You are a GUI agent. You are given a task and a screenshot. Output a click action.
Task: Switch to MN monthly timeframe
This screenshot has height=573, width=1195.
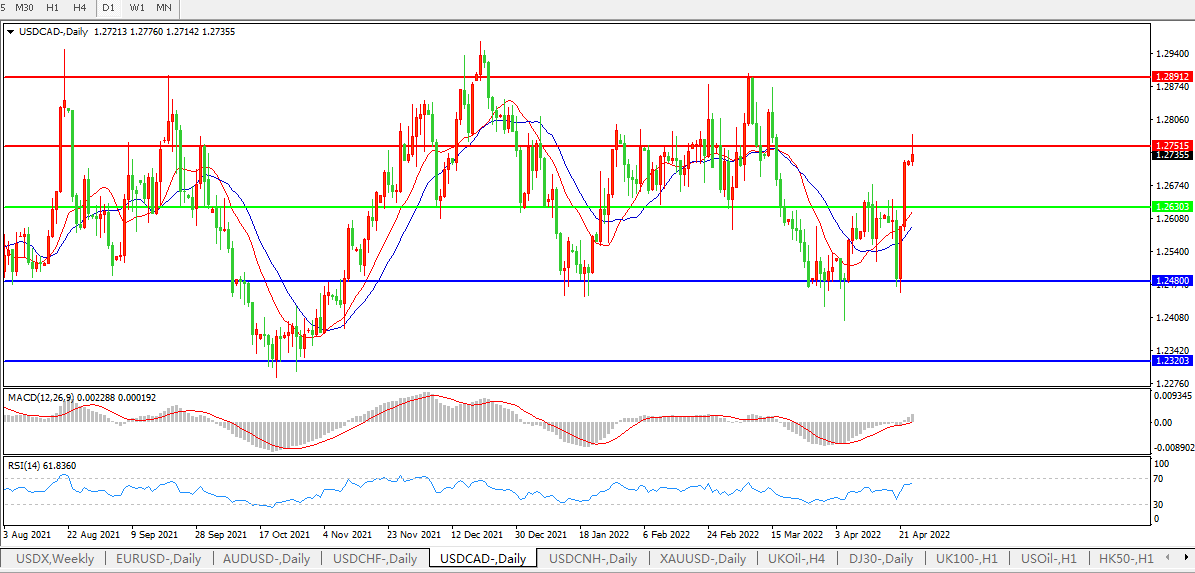coord(164,8)
